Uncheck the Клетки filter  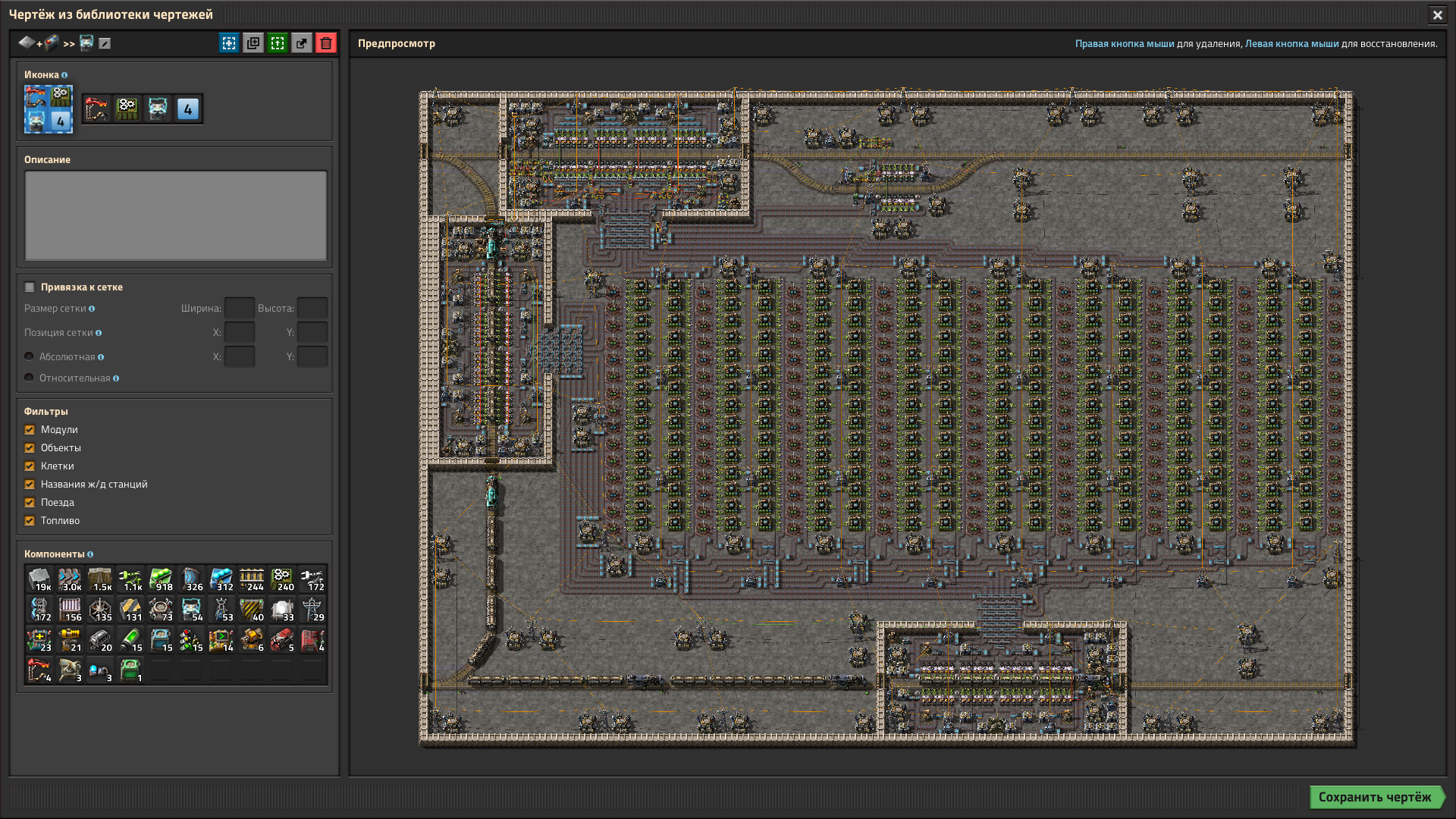(x=30, y=466)
